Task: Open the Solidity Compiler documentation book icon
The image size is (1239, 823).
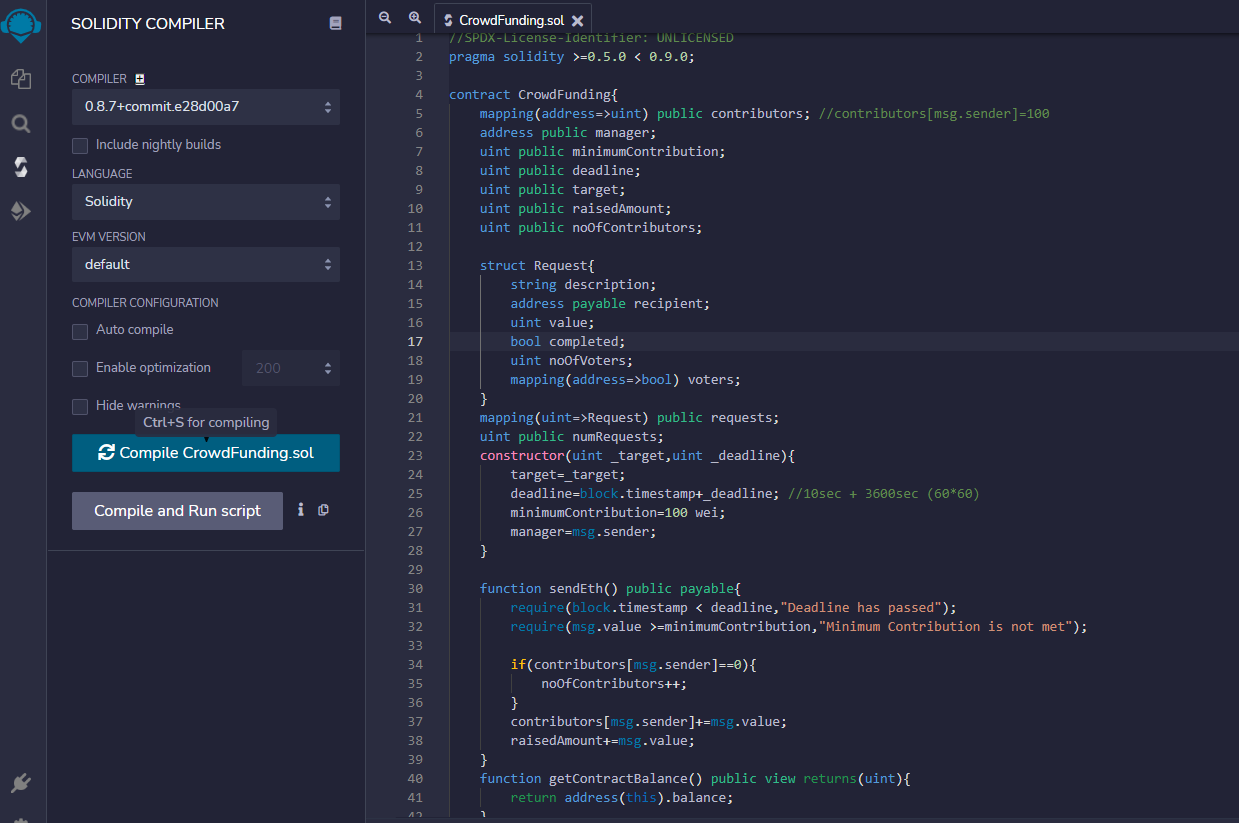Action: (x=335, y=23)
